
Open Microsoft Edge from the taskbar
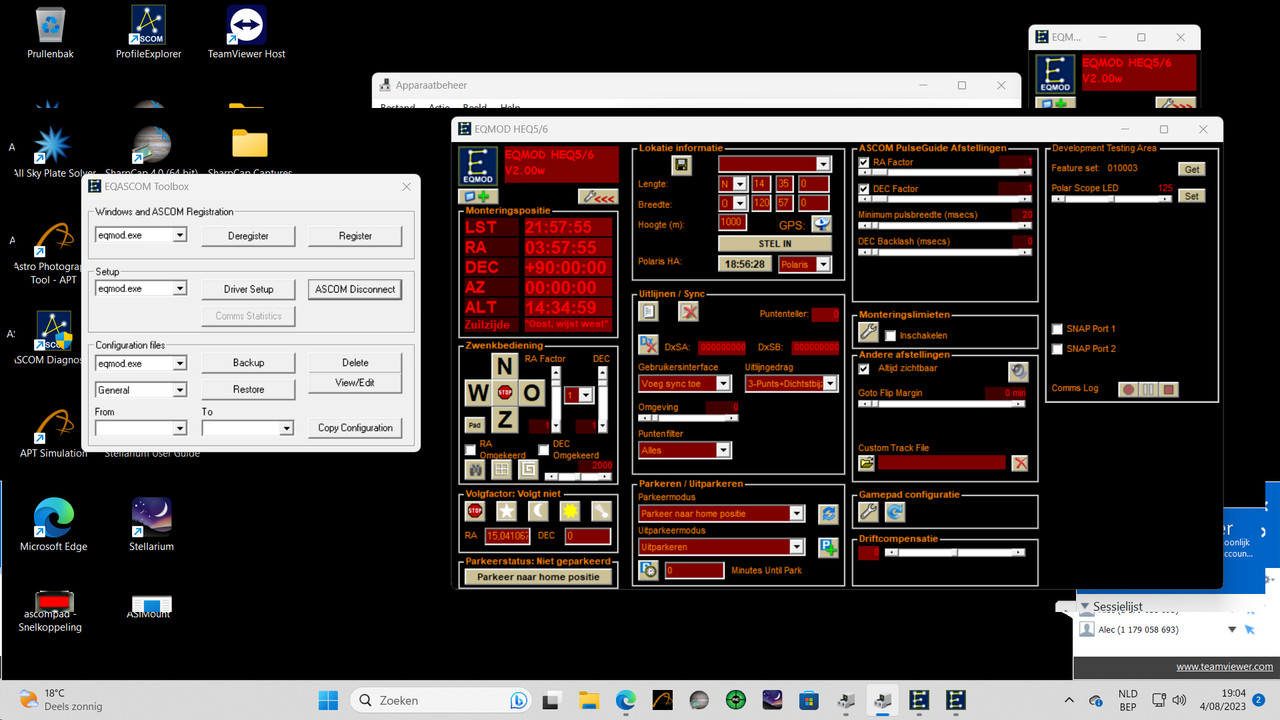(625, 700)
